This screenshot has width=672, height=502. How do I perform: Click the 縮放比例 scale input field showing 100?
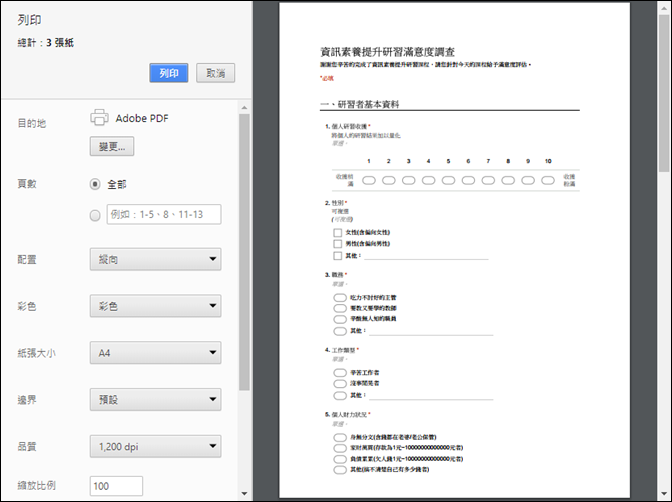click(x=116, y=486)
